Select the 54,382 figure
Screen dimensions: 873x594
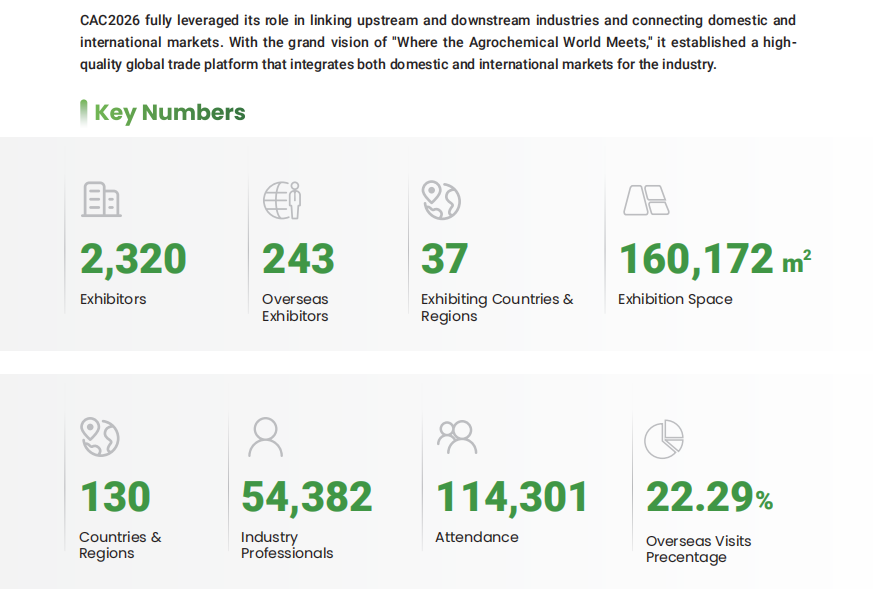point(307,497)
